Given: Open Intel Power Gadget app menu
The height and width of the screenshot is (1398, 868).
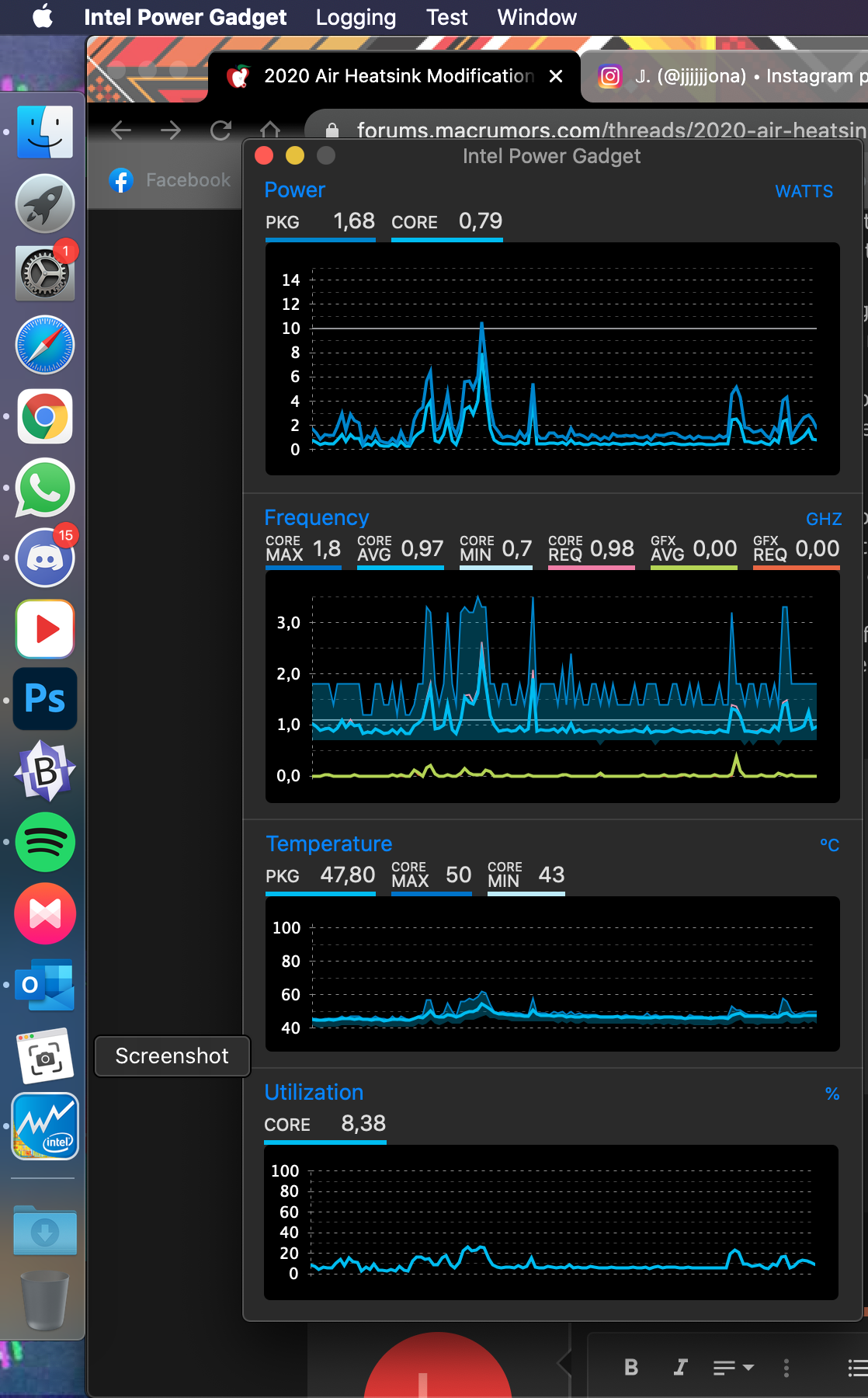Looking at the screenshot, I should click(x=185, y=17).
